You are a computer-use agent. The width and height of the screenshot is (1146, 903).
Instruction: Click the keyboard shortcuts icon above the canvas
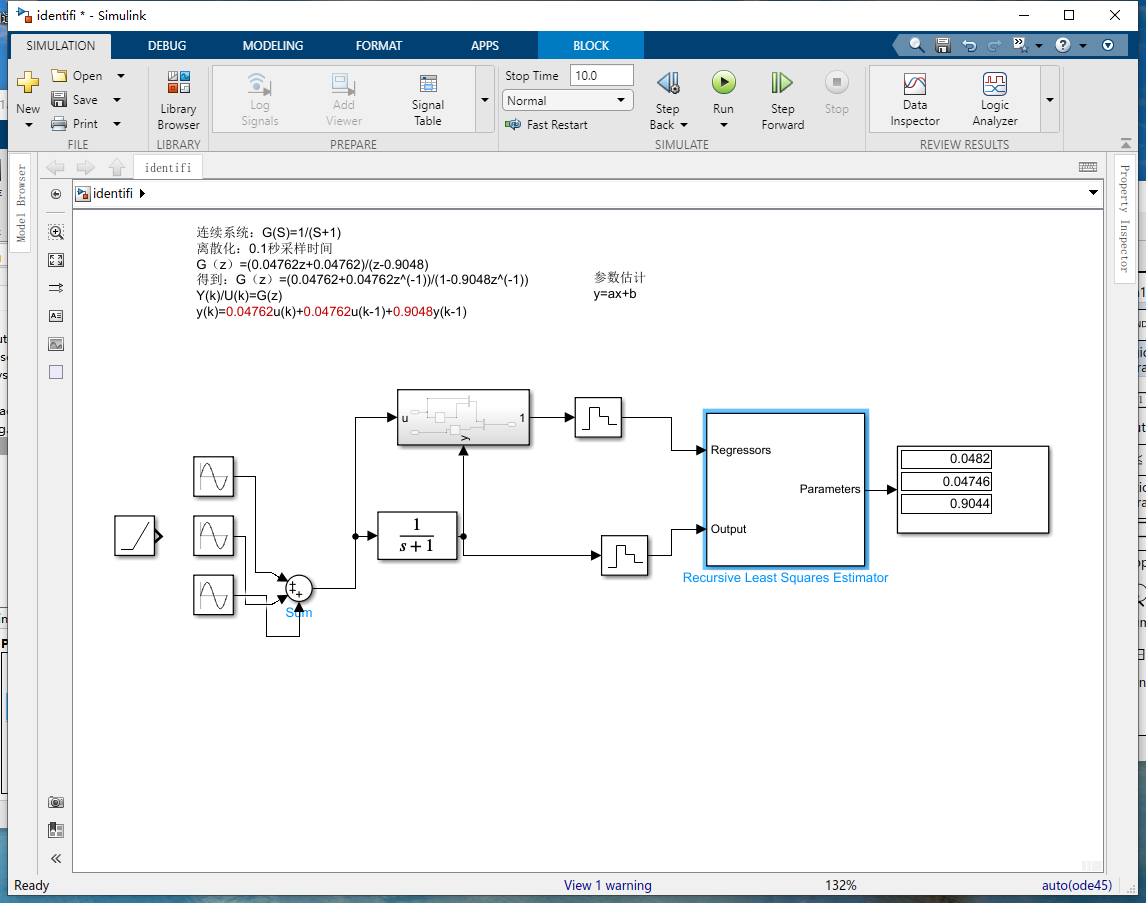coord(1088,167)
